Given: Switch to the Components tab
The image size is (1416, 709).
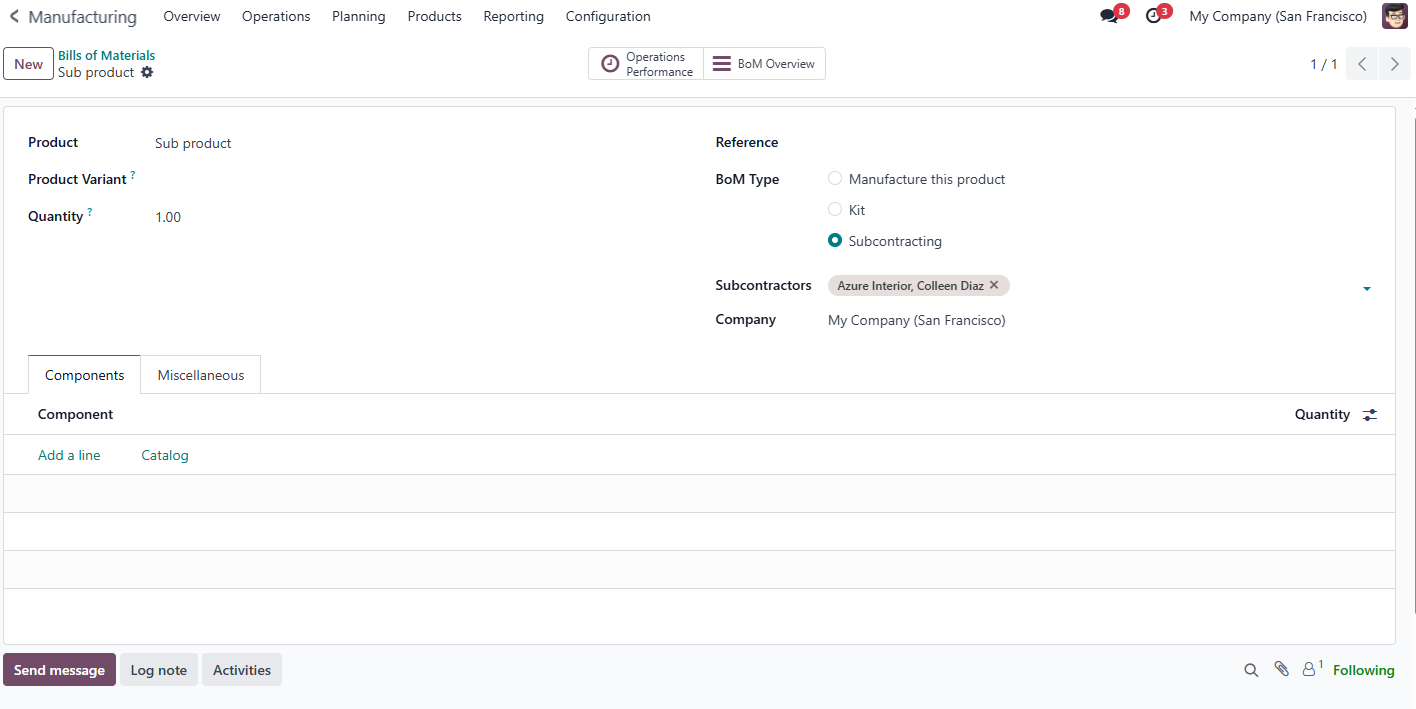Looking at the screenshot, I should pyautogui.click(x=85, y=375).
